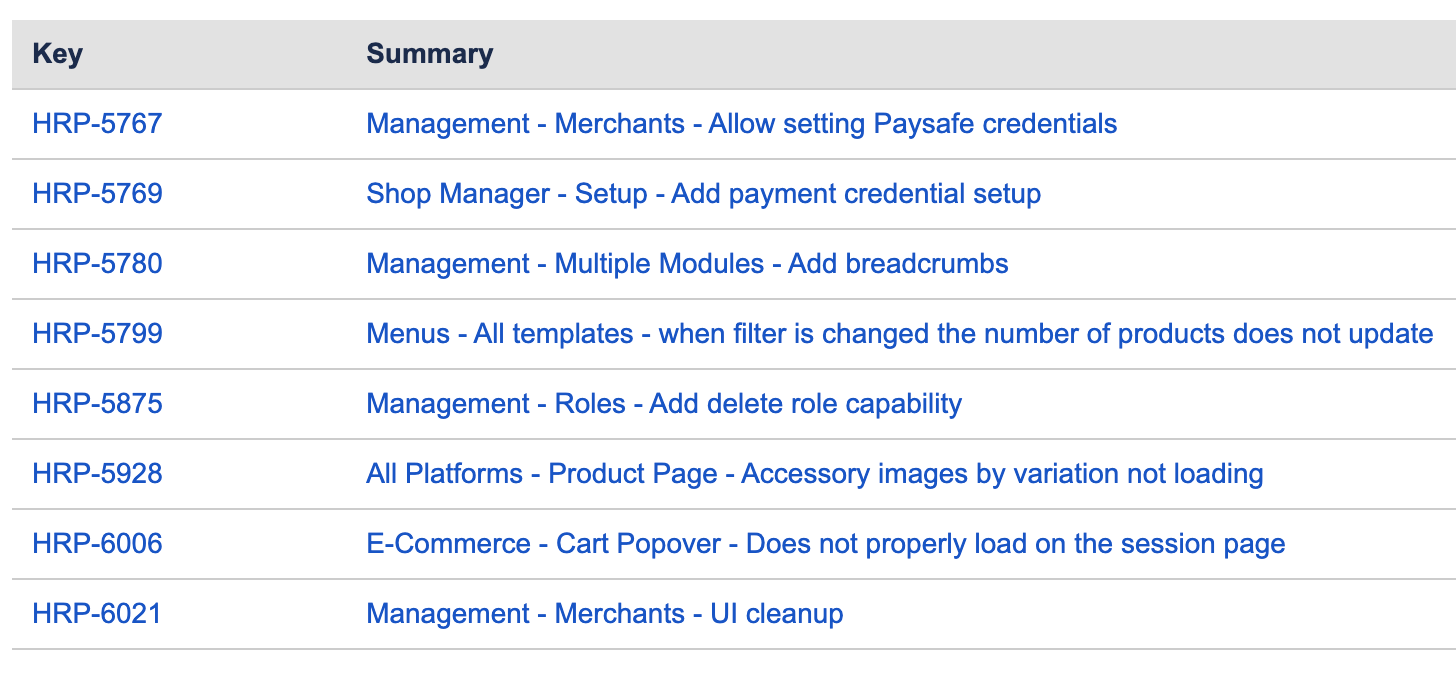Open the Menus all templates filter issue
Screen dimensions: 1456x682
899,334
